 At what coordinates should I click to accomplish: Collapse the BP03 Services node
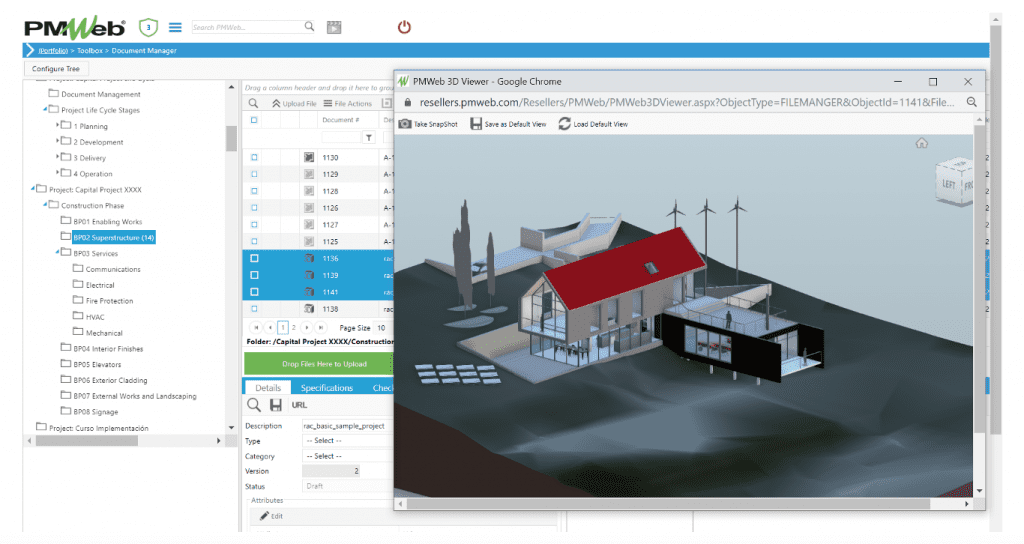pyautogui.click(x=57, y=251)
